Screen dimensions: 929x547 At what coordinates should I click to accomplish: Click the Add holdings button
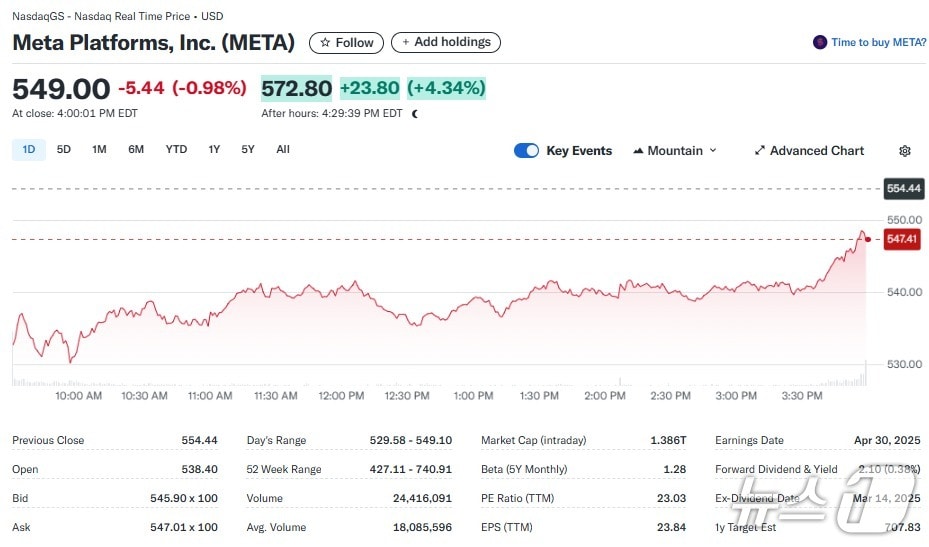[x=445, y=43]
